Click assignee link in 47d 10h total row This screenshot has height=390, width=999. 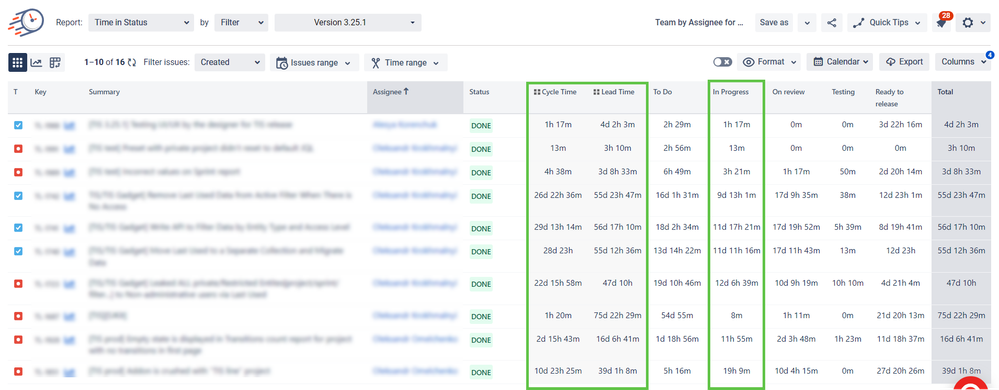(415, 283)
